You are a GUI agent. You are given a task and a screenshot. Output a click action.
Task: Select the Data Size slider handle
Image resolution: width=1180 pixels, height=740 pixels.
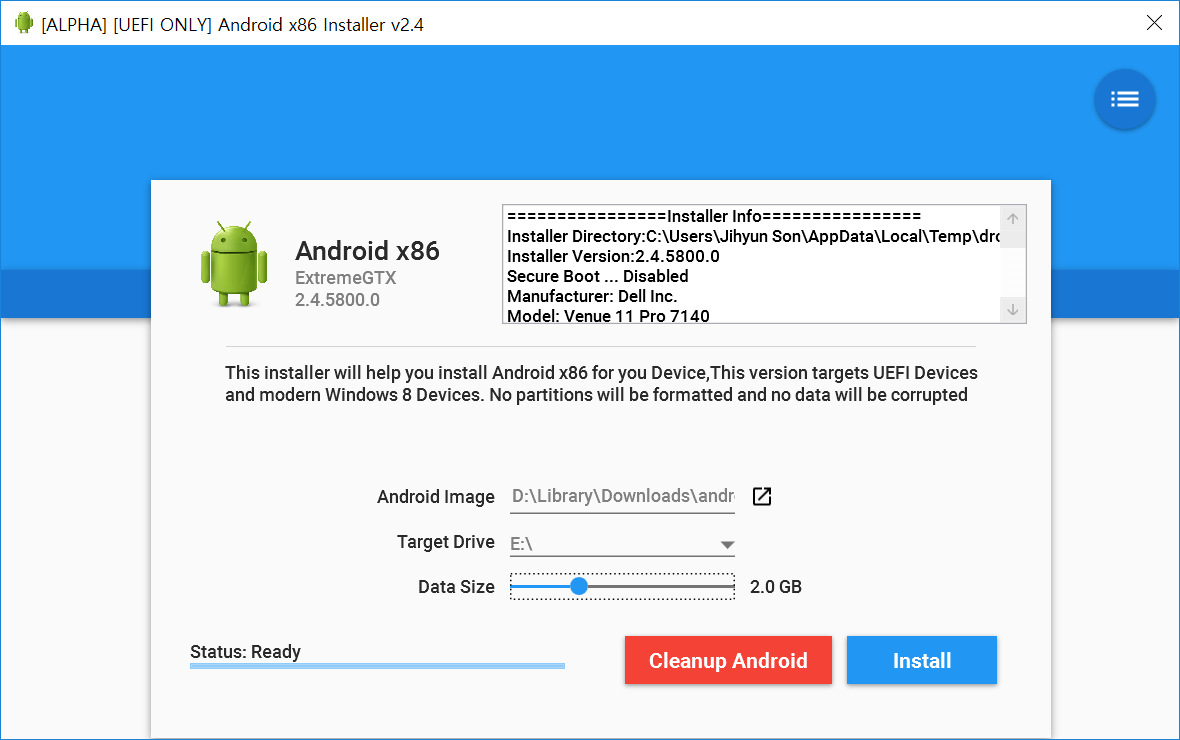(x=578, y=586)
